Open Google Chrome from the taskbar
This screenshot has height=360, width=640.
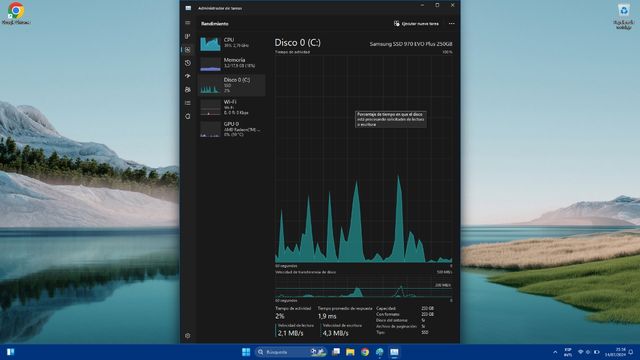[x=365, y=352]
